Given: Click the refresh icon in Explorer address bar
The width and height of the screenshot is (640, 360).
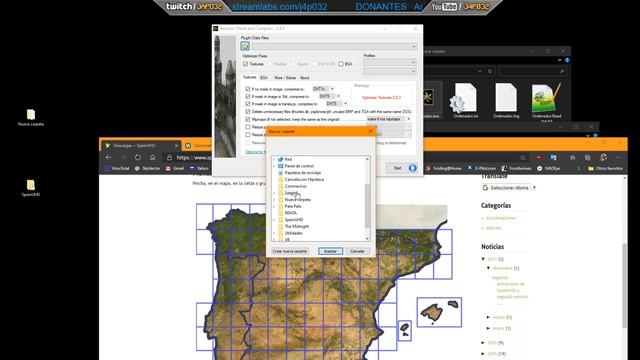Looking at the screenshot, I should [490, 71].
